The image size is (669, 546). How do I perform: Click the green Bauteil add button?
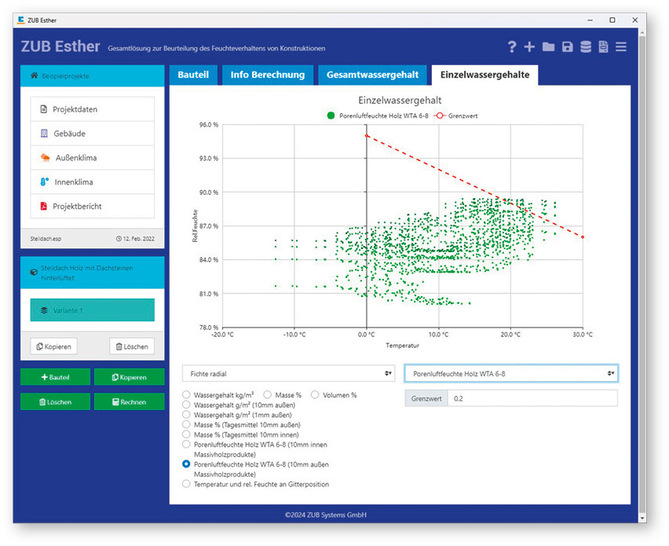tap(55, 377)
